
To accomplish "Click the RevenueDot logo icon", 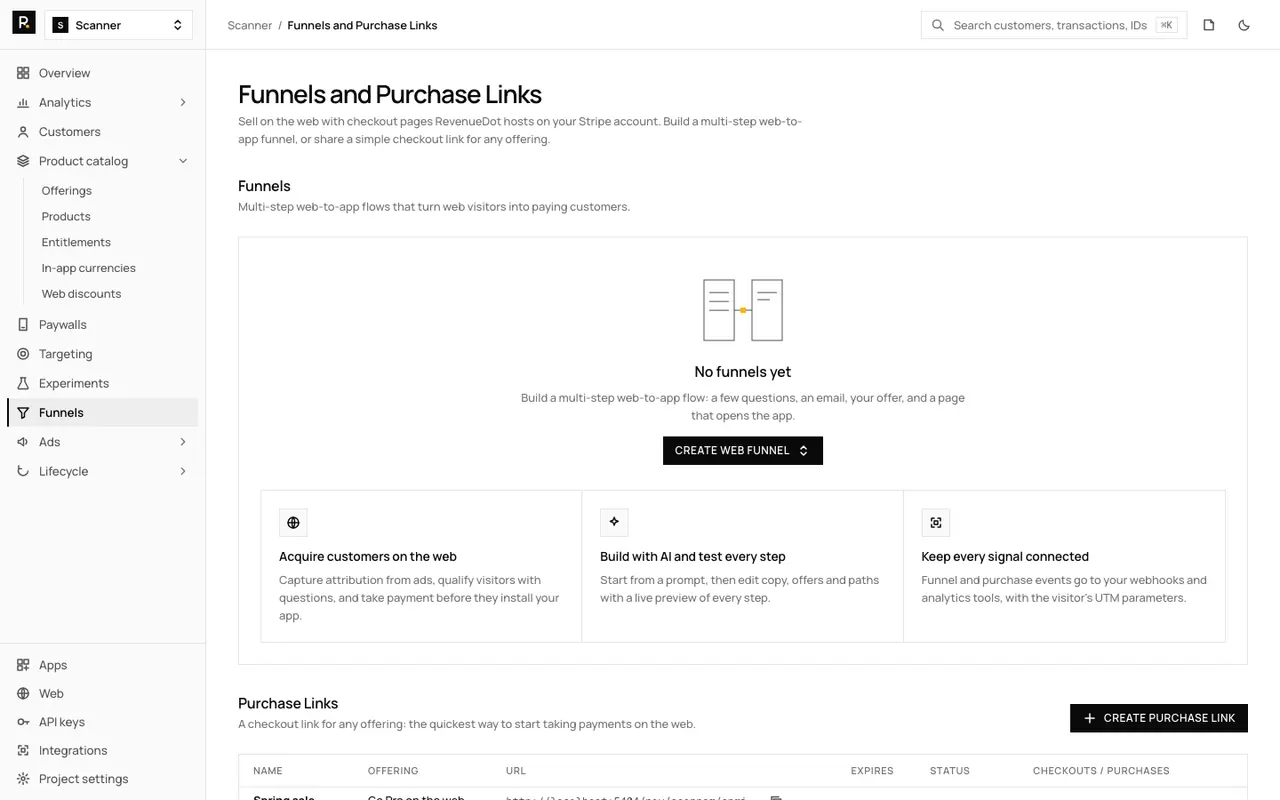I will [x=24, y=23].
